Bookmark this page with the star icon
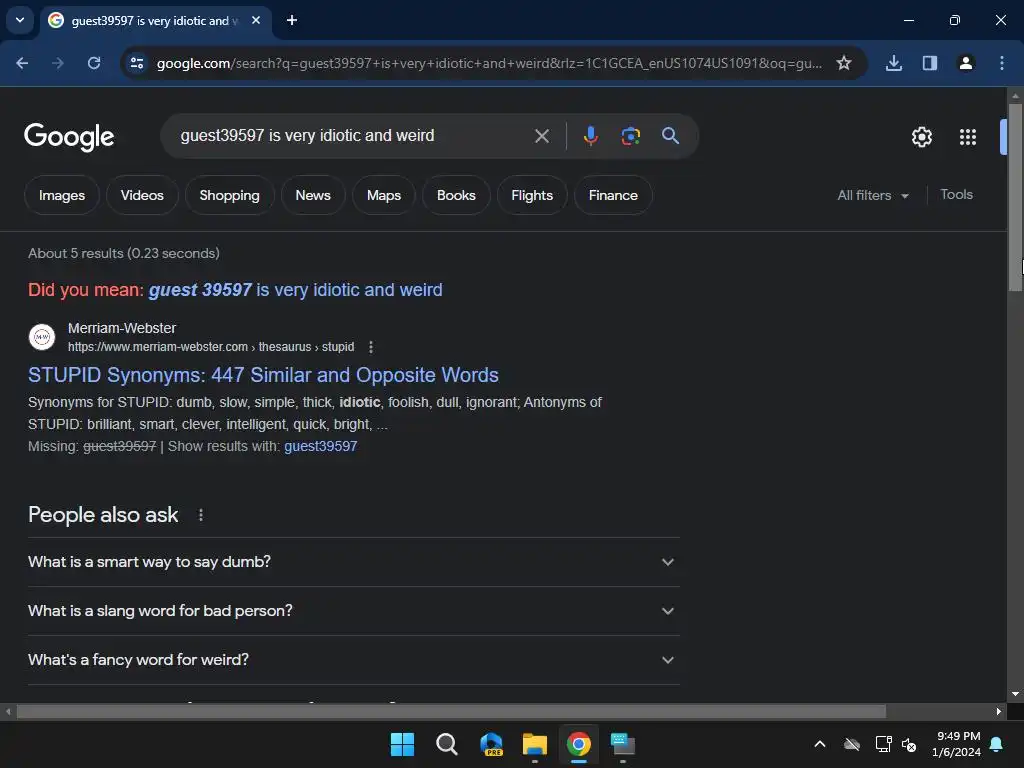 (844, 63)
